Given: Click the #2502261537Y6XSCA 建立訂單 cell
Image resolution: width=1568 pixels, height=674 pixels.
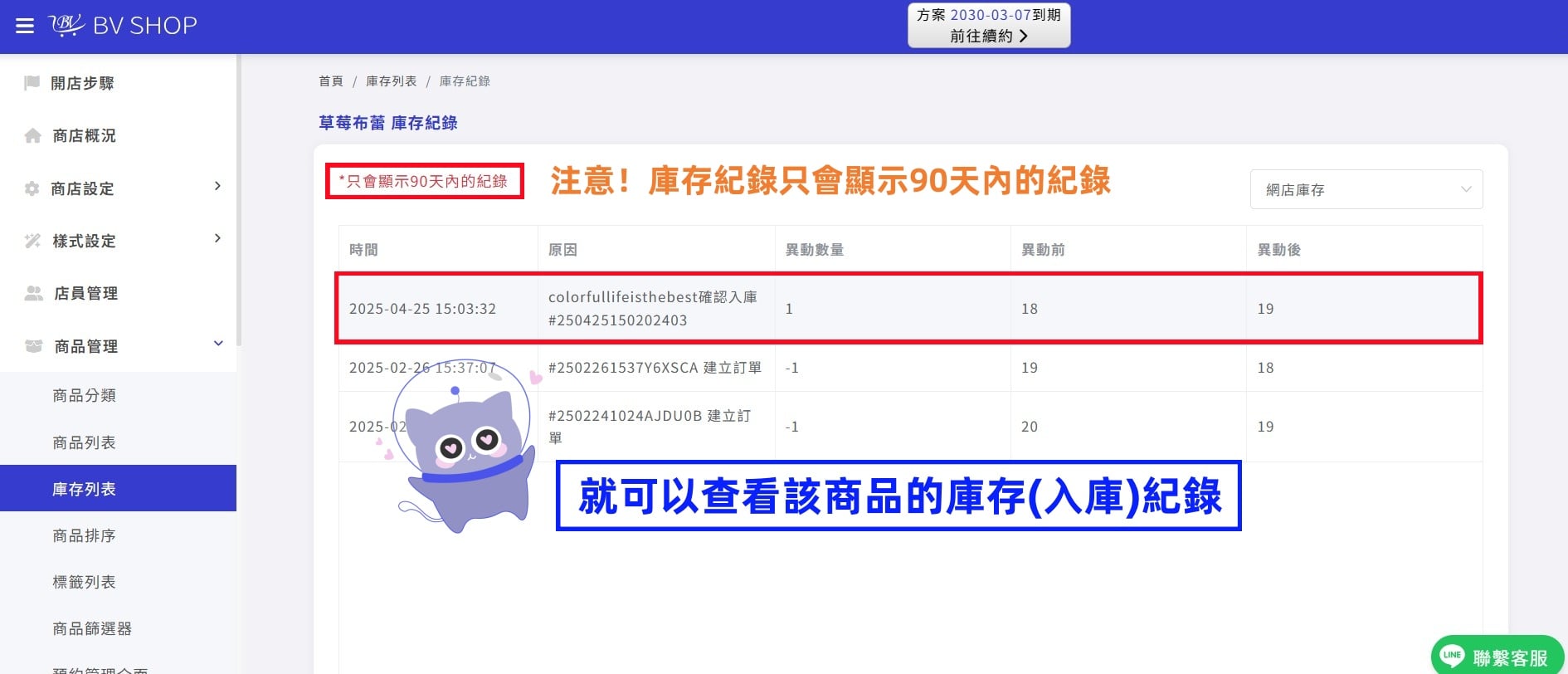Looking at the screenshot, I should pos(655,368).
